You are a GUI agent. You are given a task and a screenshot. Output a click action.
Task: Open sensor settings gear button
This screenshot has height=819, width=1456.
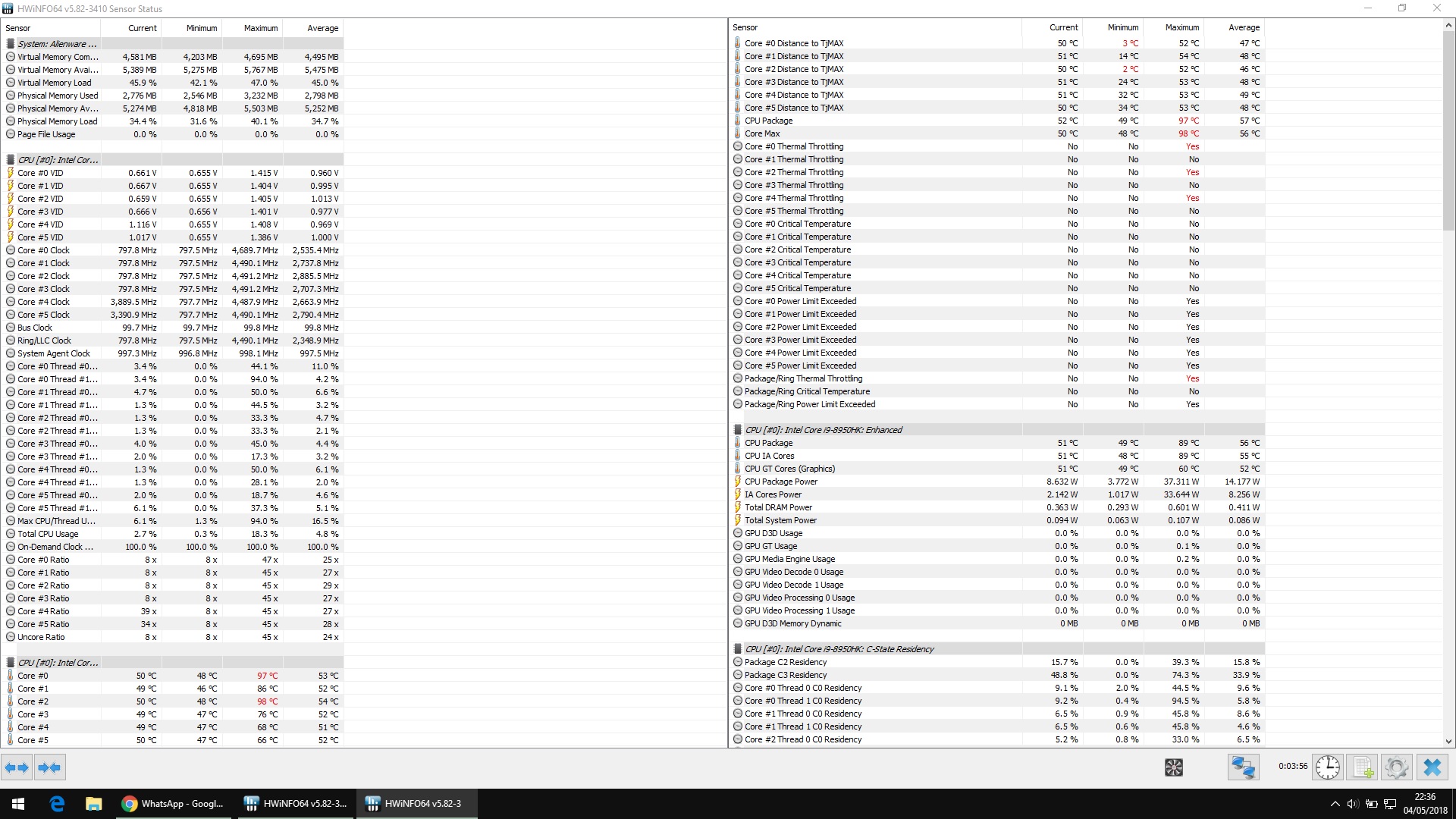pyautogui.click(x=1397, y=767)
